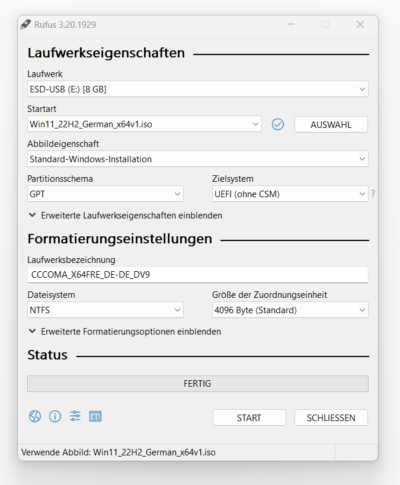
Task: Open the Laufwerk drive dropdown
Action: [198, 89]
